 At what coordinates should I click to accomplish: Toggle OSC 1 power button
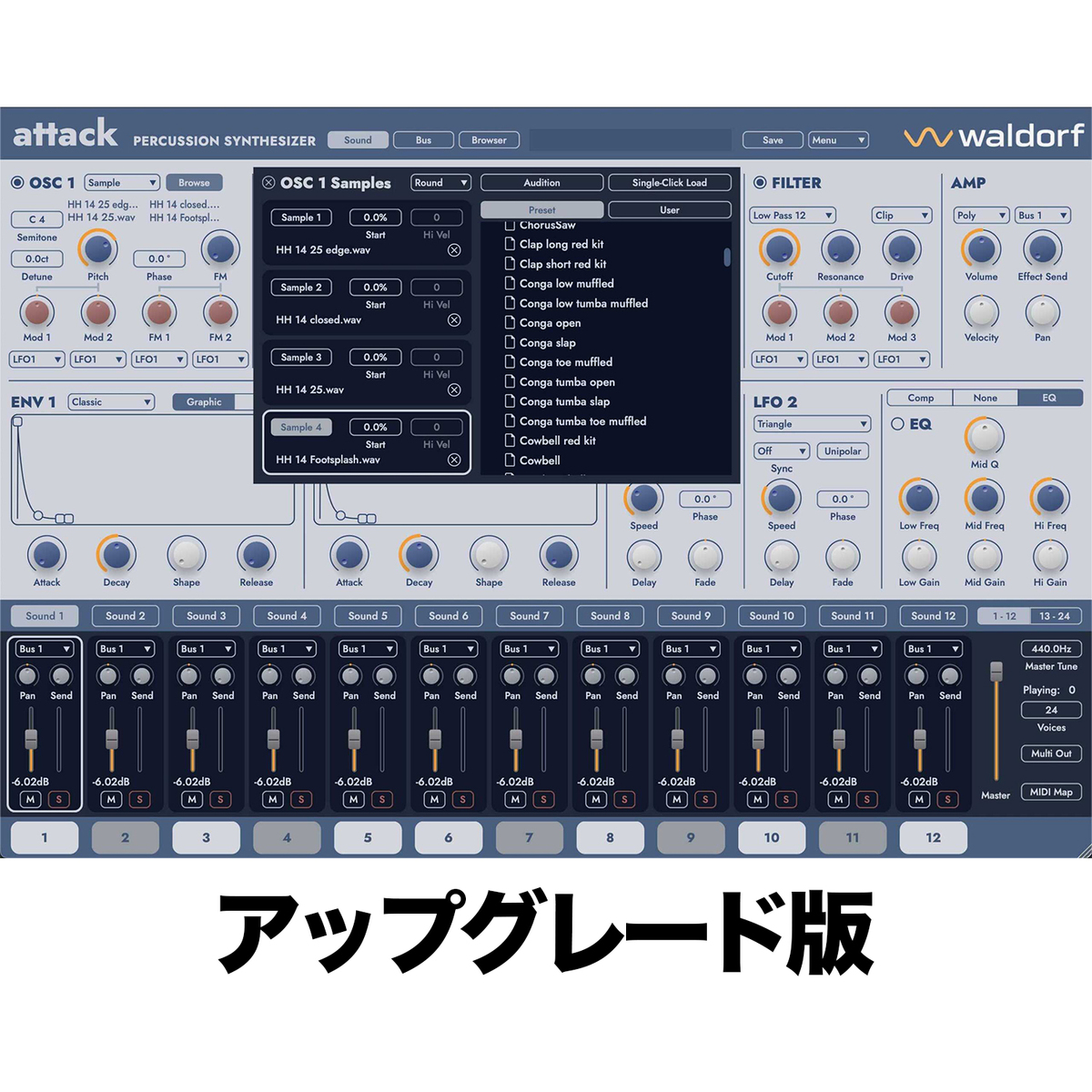[x=17, y=183]
